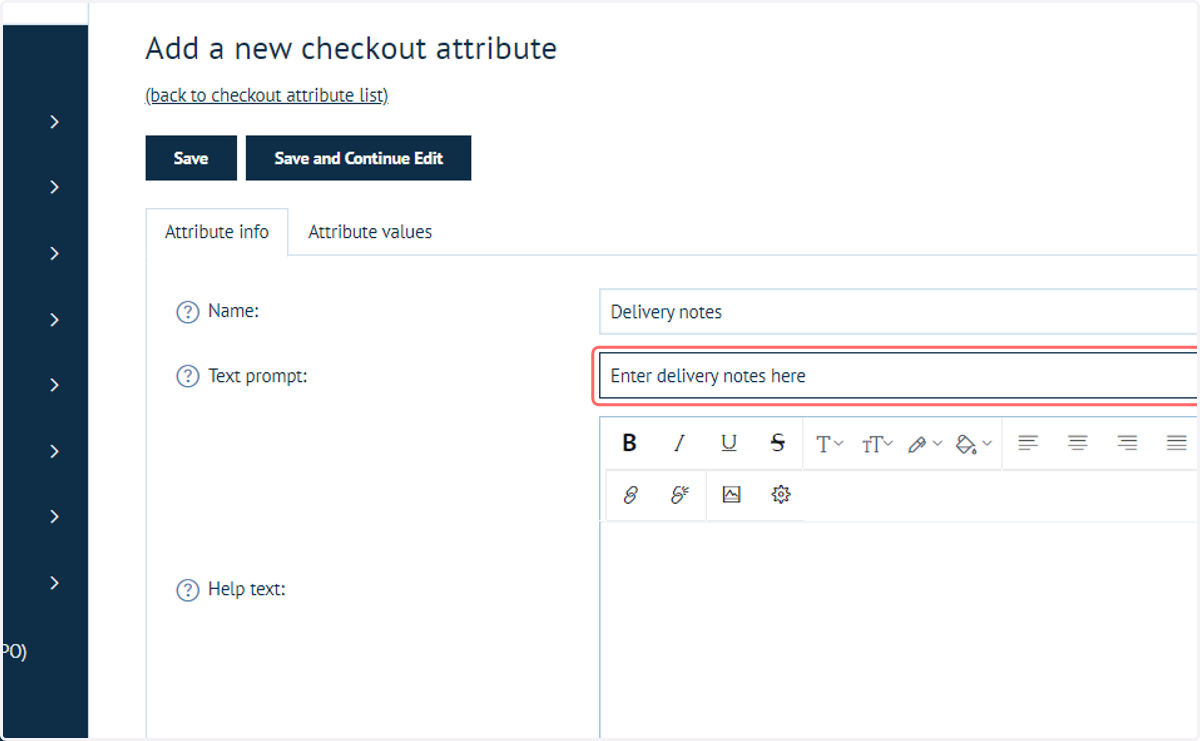This screenshot has width=1200, height=741.
Task: Click inside the Help text editor body
Action: coord(898,630)
